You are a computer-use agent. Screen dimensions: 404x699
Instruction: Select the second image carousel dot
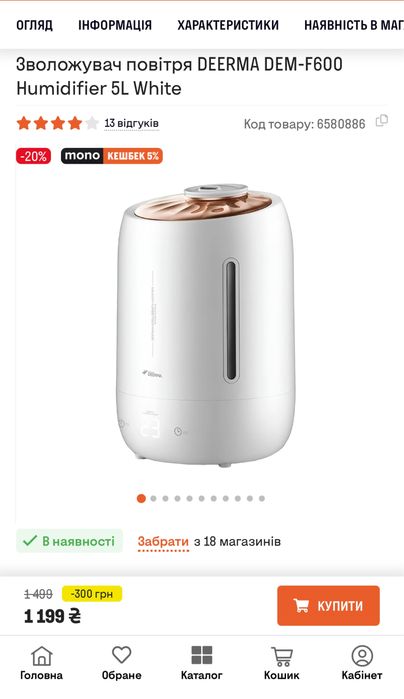153,498
